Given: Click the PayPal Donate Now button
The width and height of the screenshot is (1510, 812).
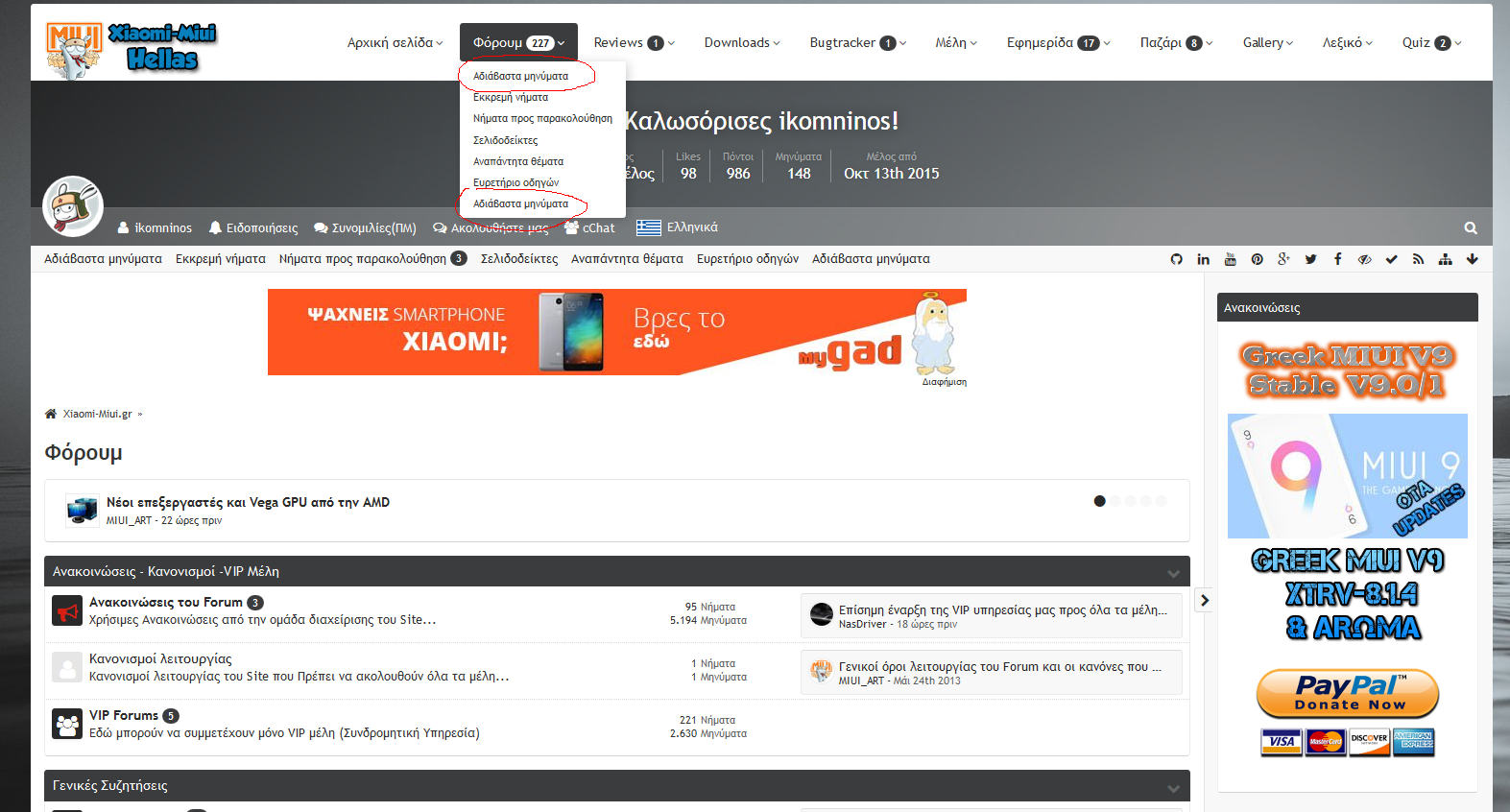Looking at the screenshot, I should [x=1347, y=693].
